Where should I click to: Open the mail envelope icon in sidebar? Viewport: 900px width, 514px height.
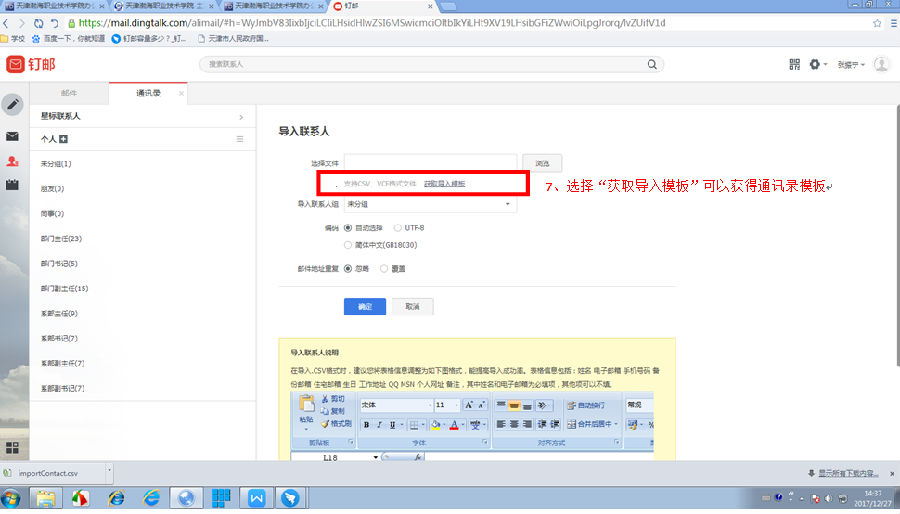click(13, 136)
